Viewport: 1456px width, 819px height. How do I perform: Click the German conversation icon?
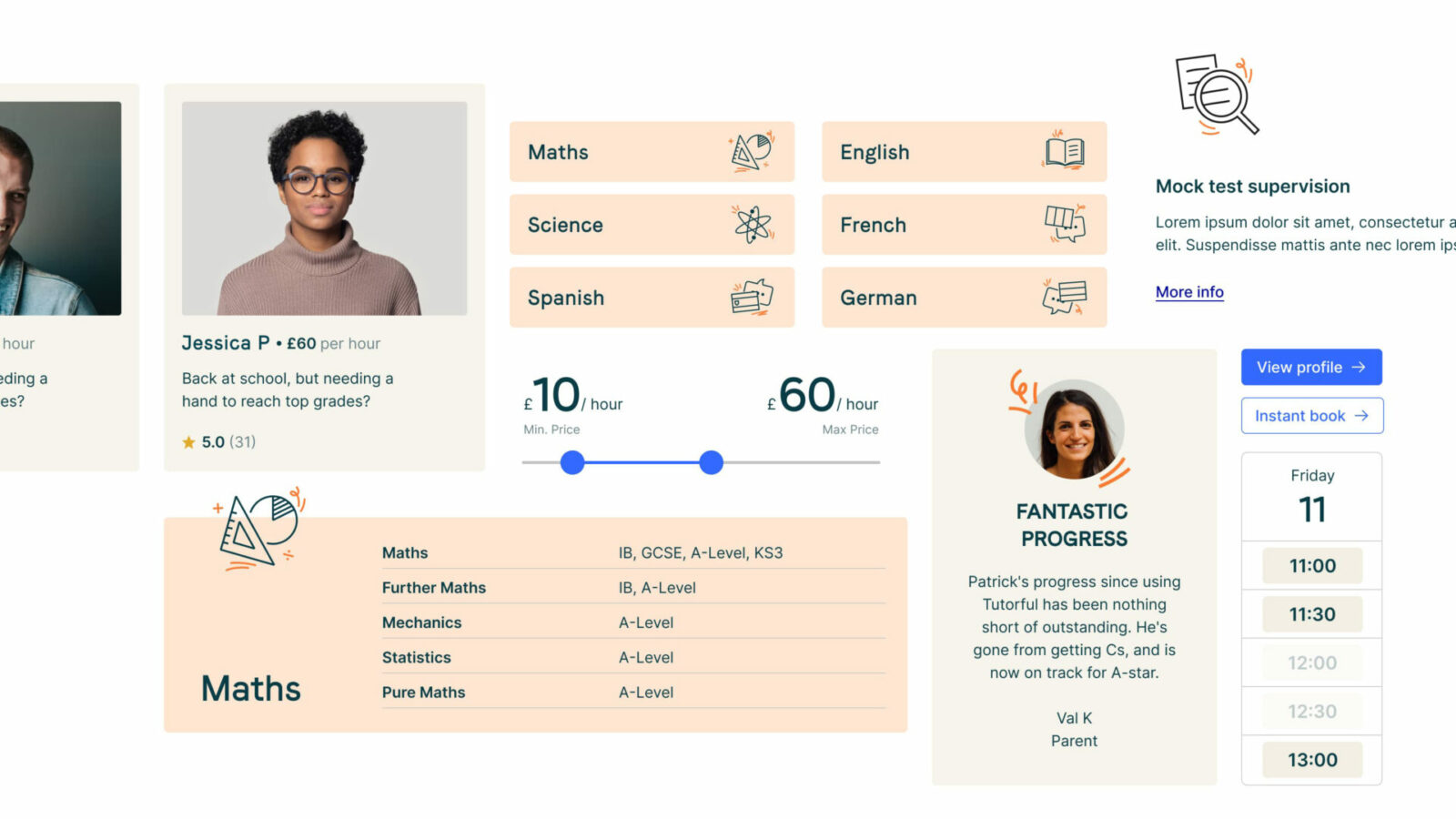(x=1063, y=297)
